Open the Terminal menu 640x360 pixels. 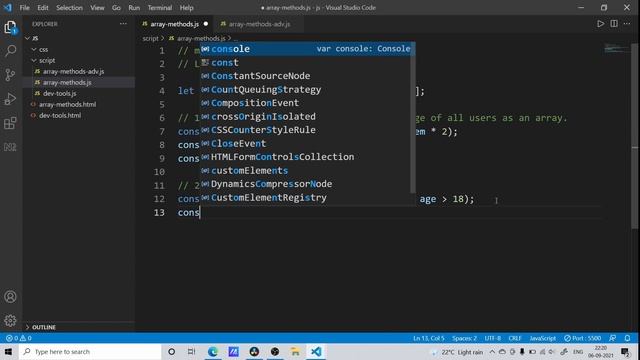tap(160, 7)
